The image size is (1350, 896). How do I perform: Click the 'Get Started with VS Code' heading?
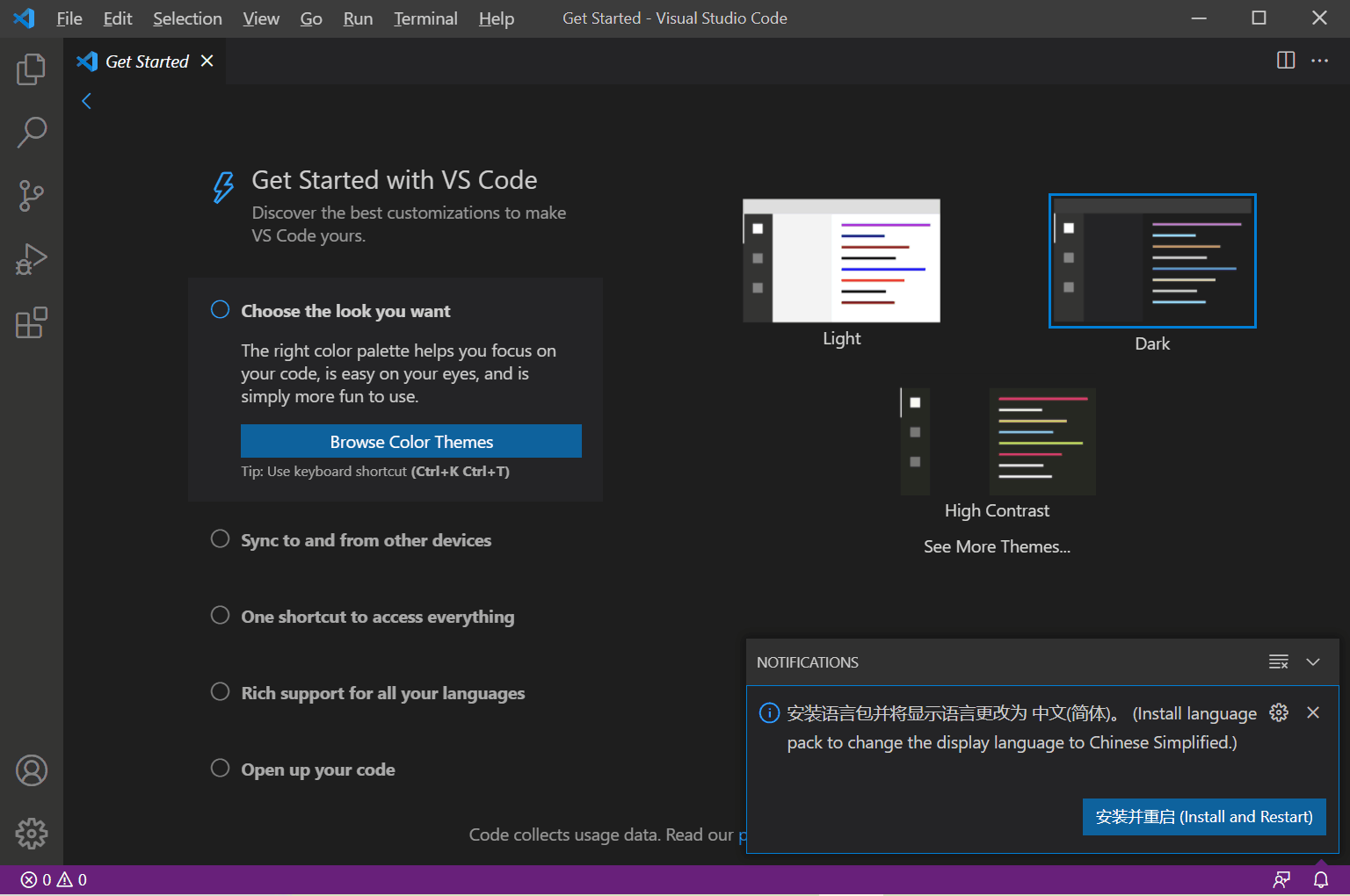[395, 180]
